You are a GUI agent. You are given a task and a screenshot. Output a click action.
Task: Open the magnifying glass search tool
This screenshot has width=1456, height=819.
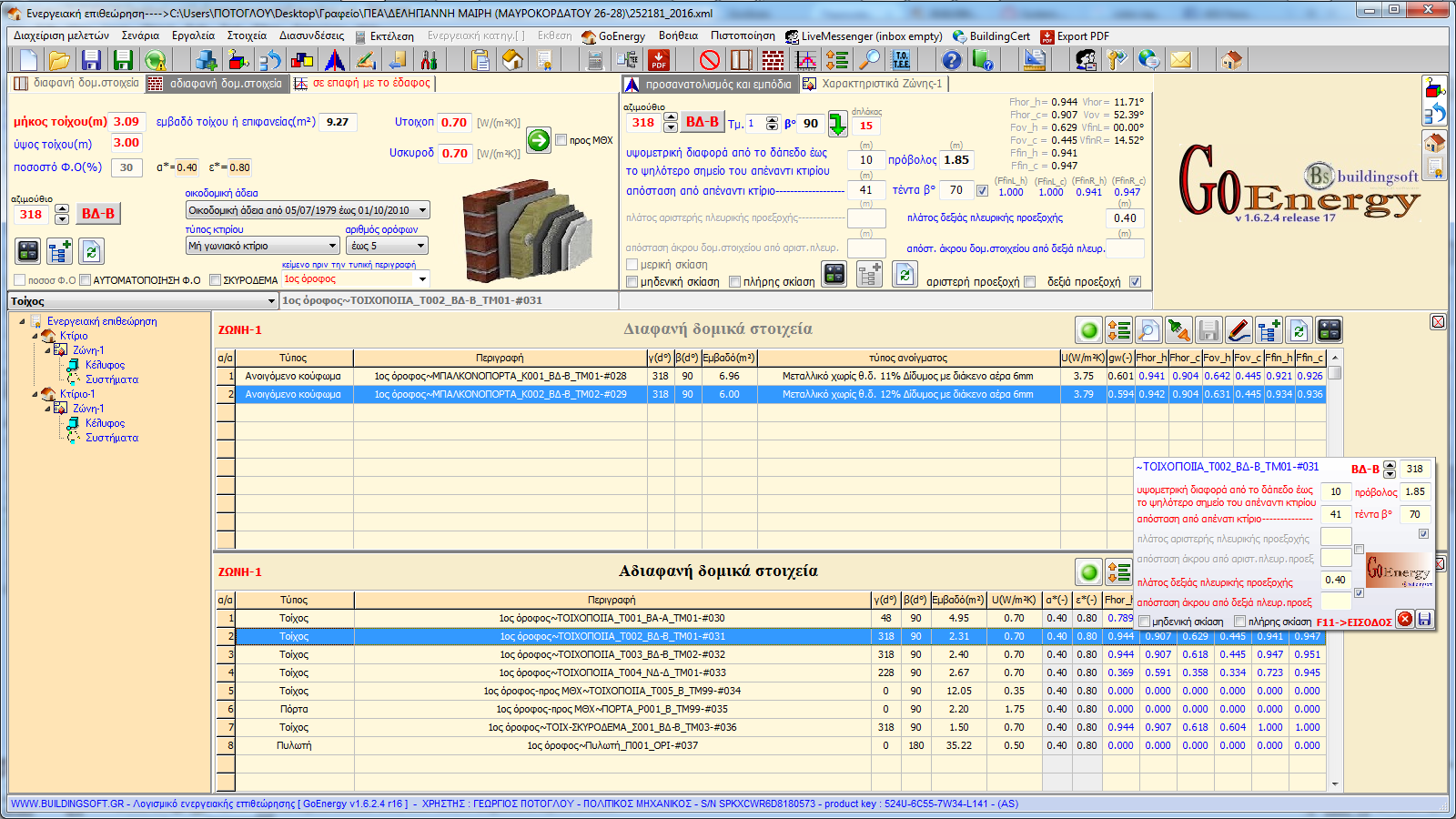coord(870,60)
